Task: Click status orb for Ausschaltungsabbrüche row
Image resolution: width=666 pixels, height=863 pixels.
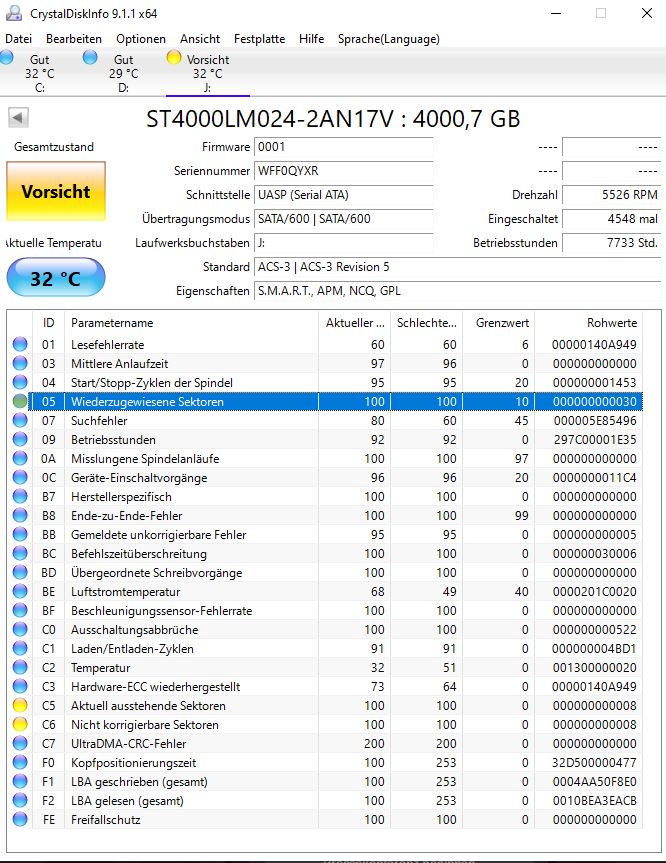Action: point(20,630)
